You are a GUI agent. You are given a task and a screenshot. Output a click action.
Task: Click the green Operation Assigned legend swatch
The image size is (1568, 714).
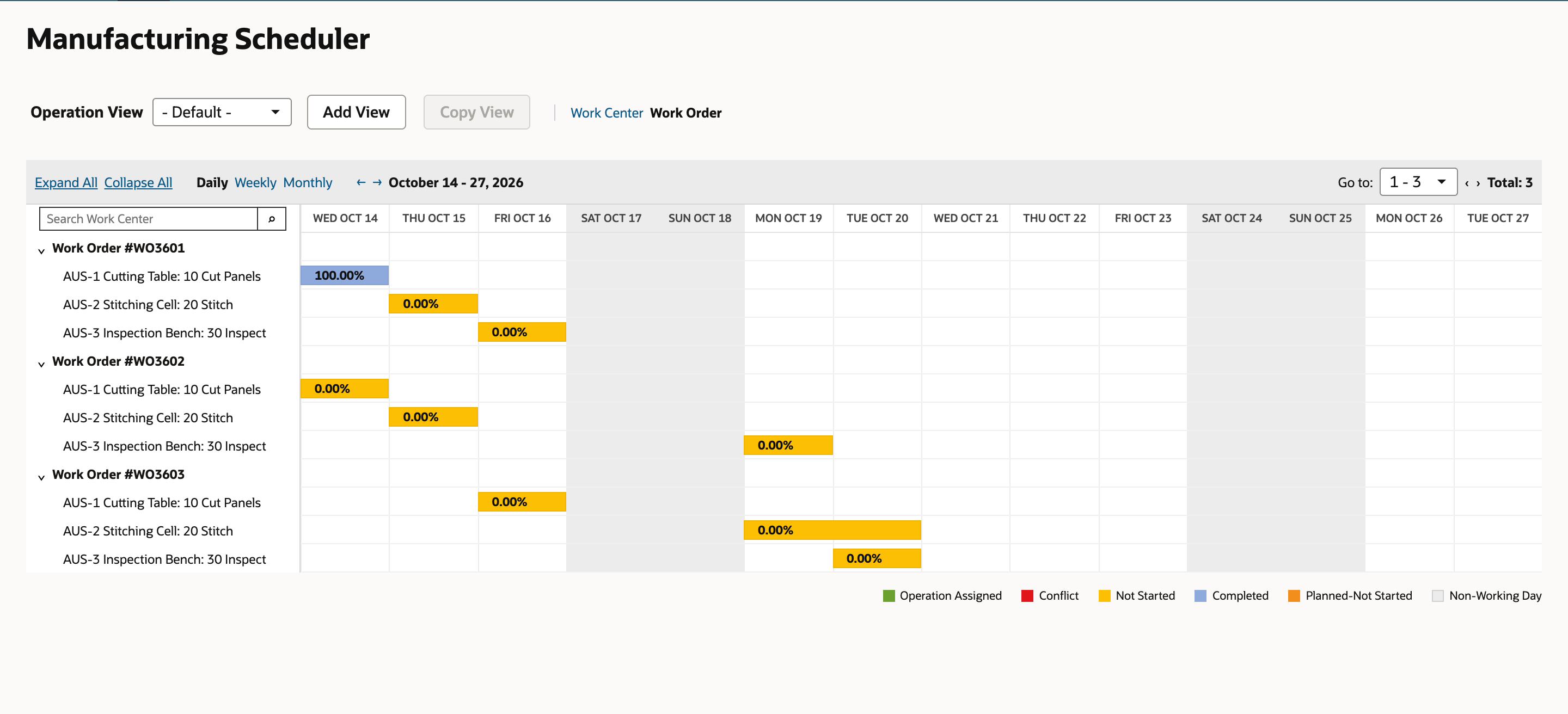coord(889,596)
